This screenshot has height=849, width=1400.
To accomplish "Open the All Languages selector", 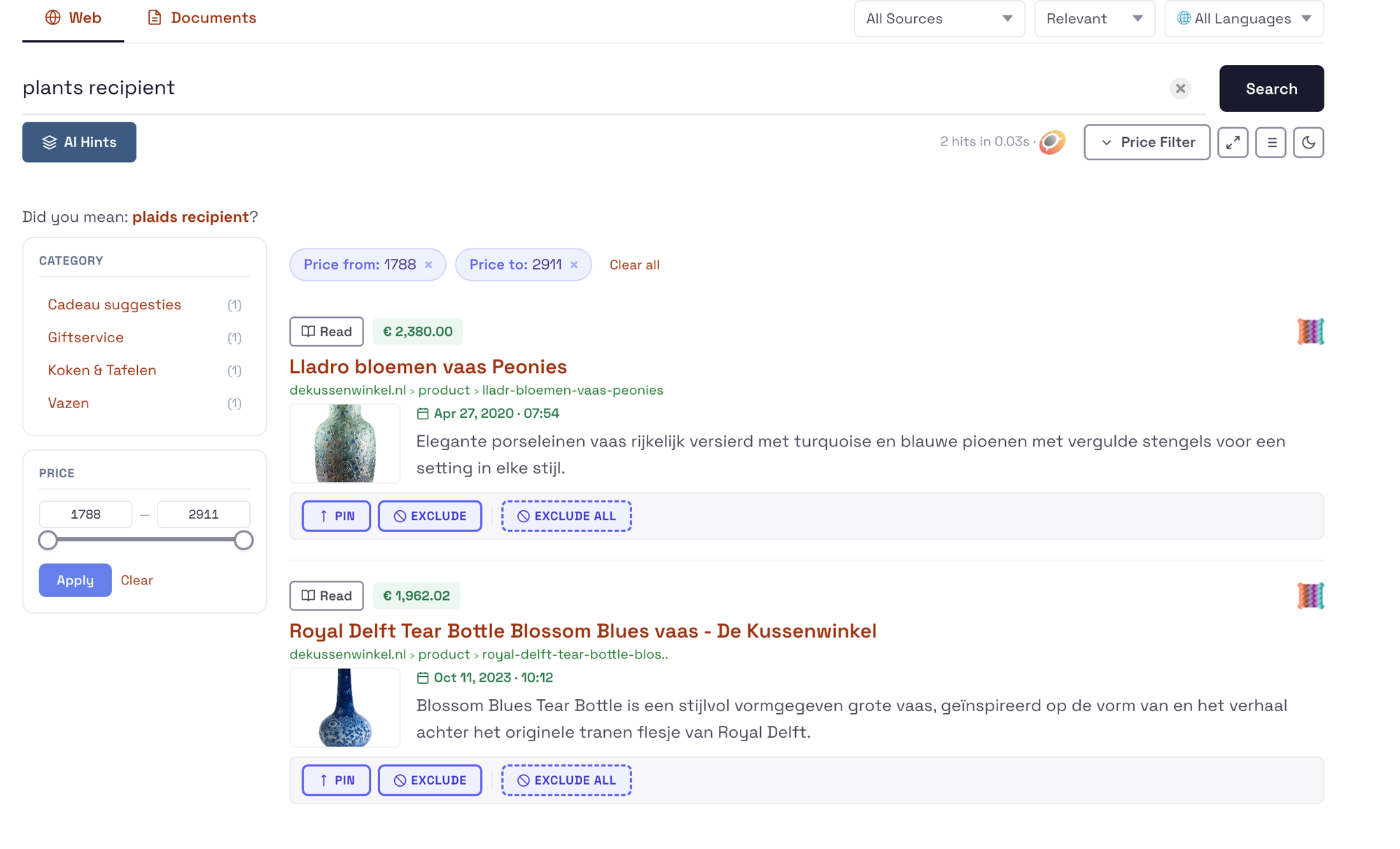I will [x=1243, y=19].
